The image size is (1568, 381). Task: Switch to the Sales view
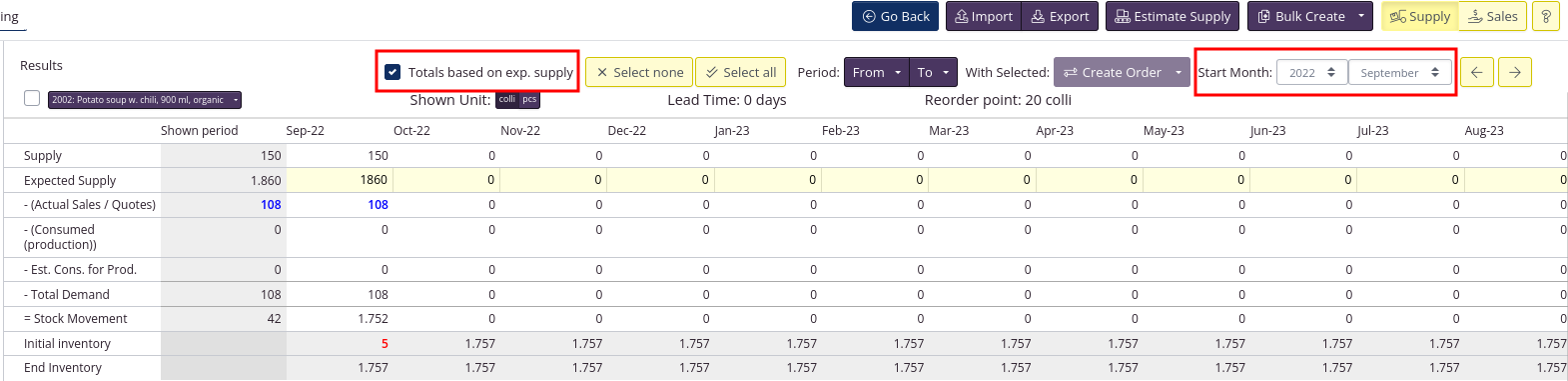click(x=1492, y=16)
